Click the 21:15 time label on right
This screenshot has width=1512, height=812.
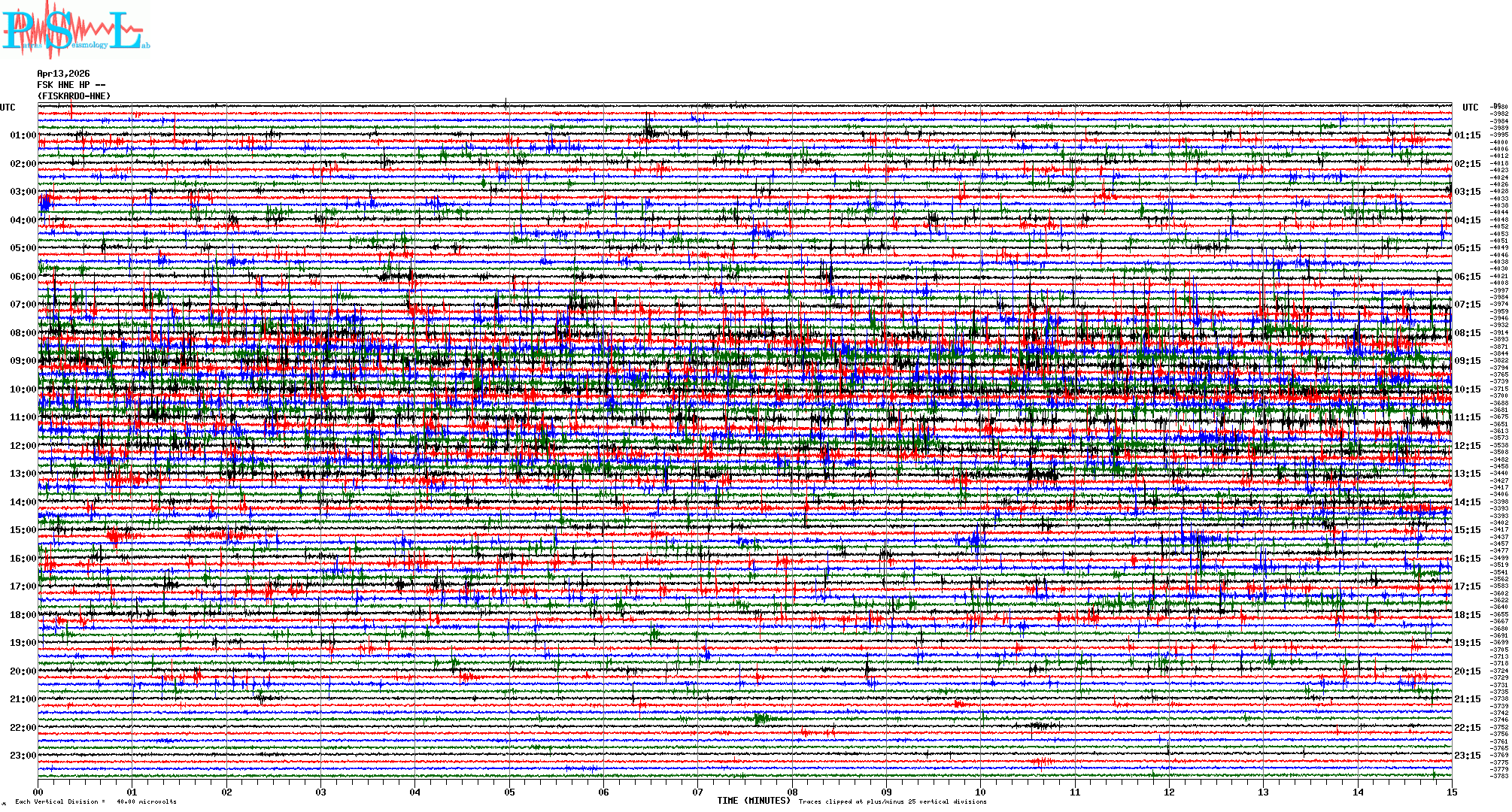click(x=1467, y=699)
